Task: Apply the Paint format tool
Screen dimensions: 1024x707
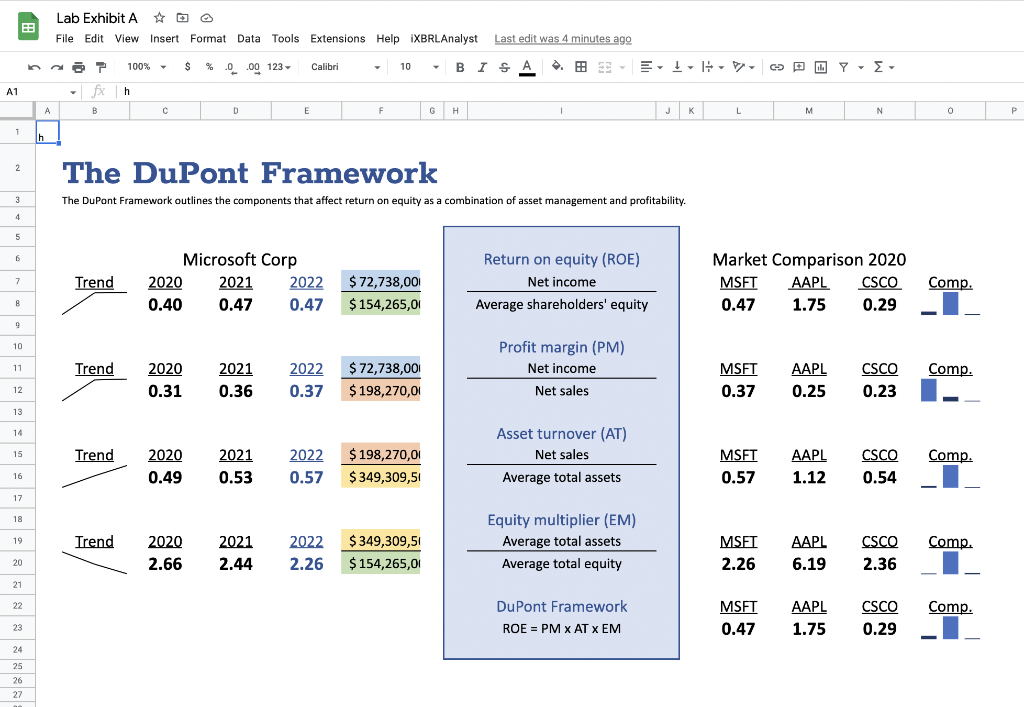Action: [x=101, y=67]
